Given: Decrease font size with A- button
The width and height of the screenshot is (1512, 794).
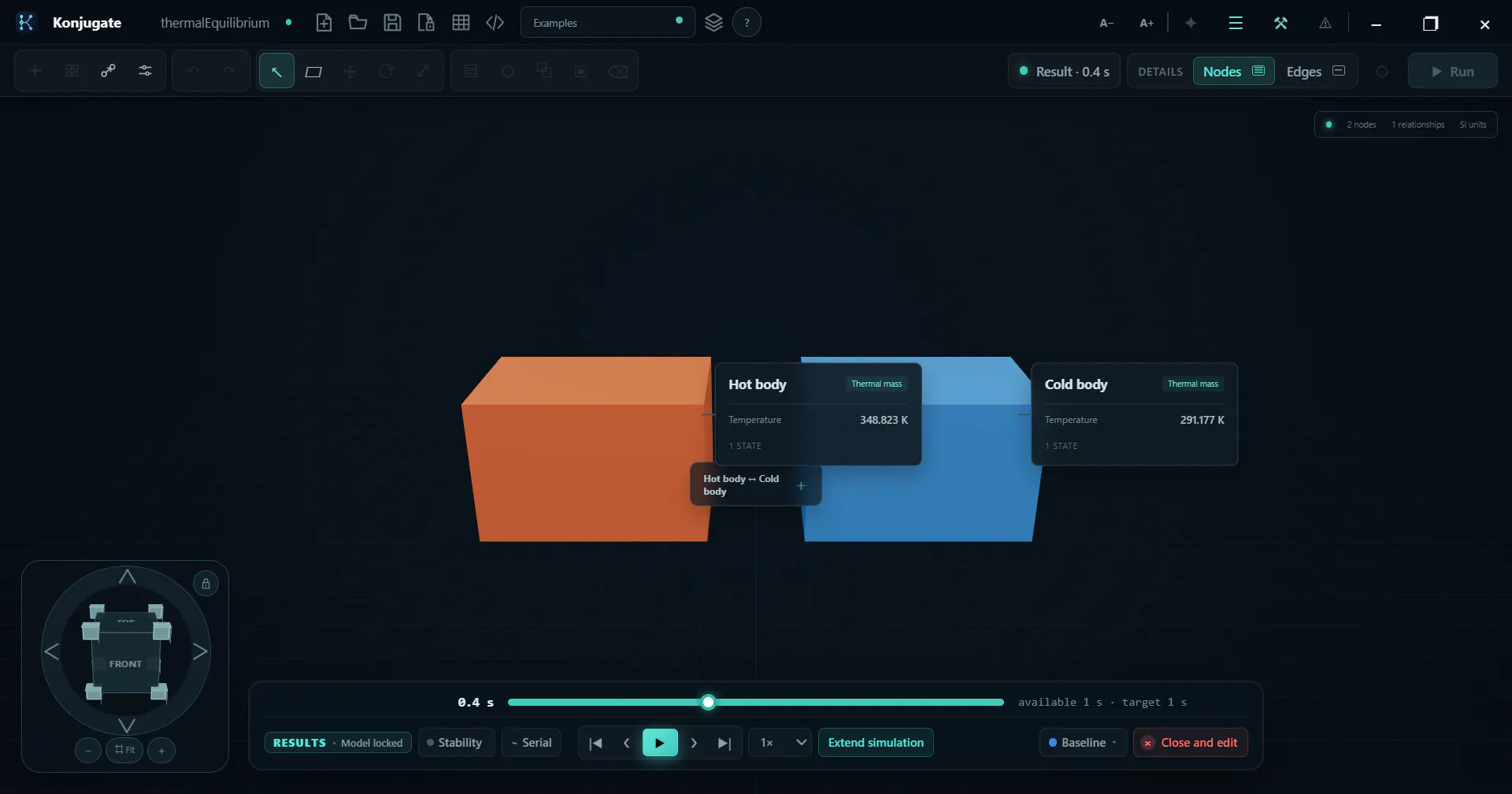Looking at the screenshot, I should [1106, 24].
